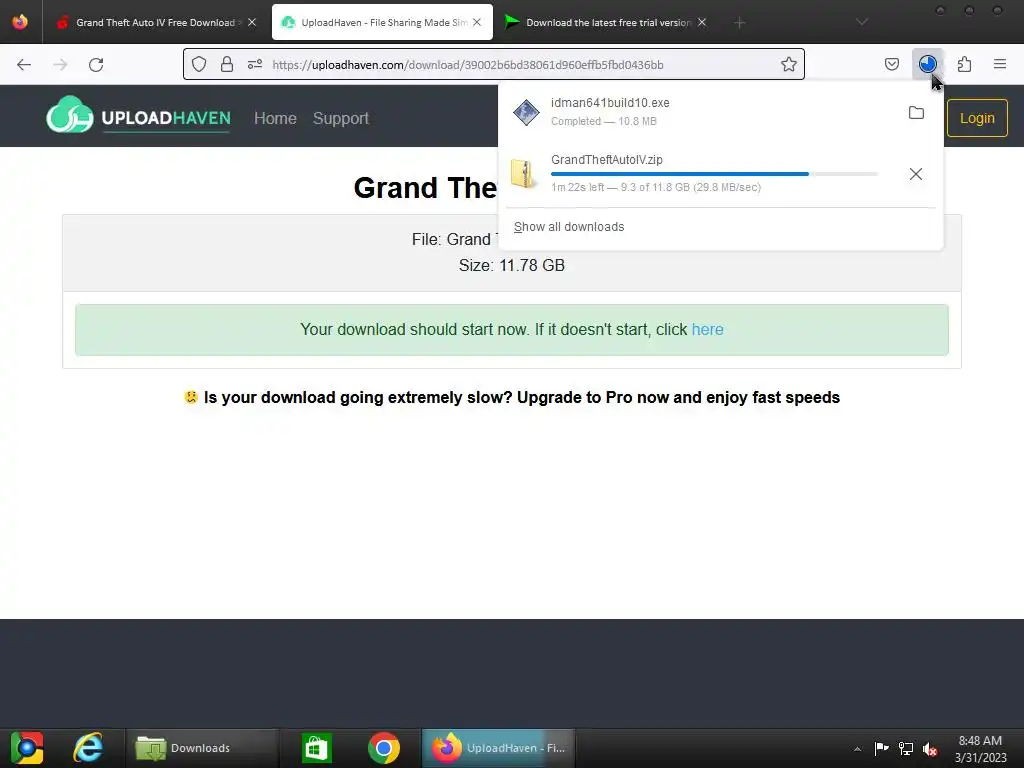Viewport: 1024px width, 768px height.
Task: Reload the current page
Action: tap(96, 65)
